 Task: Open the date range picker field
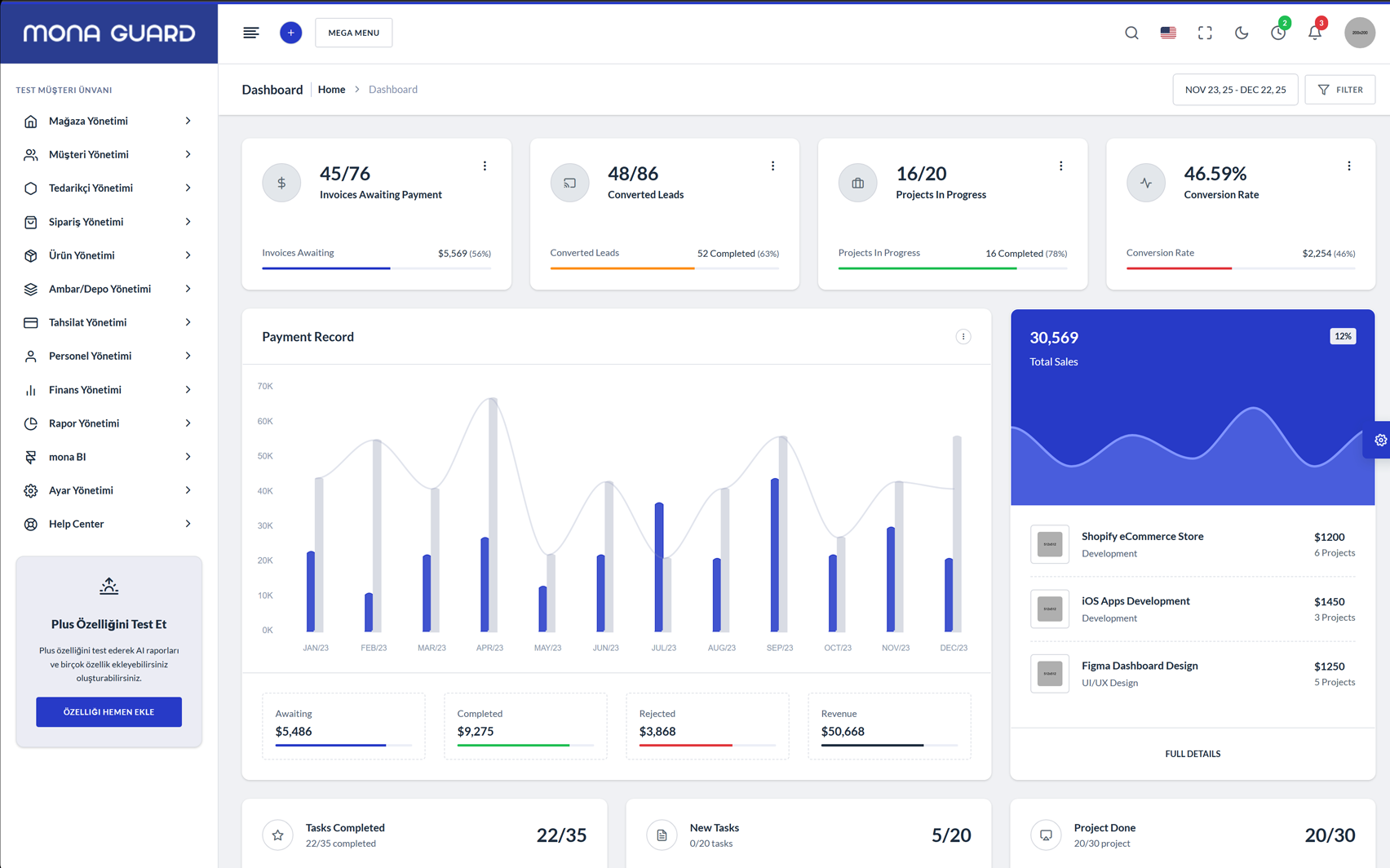(1235, 90)
